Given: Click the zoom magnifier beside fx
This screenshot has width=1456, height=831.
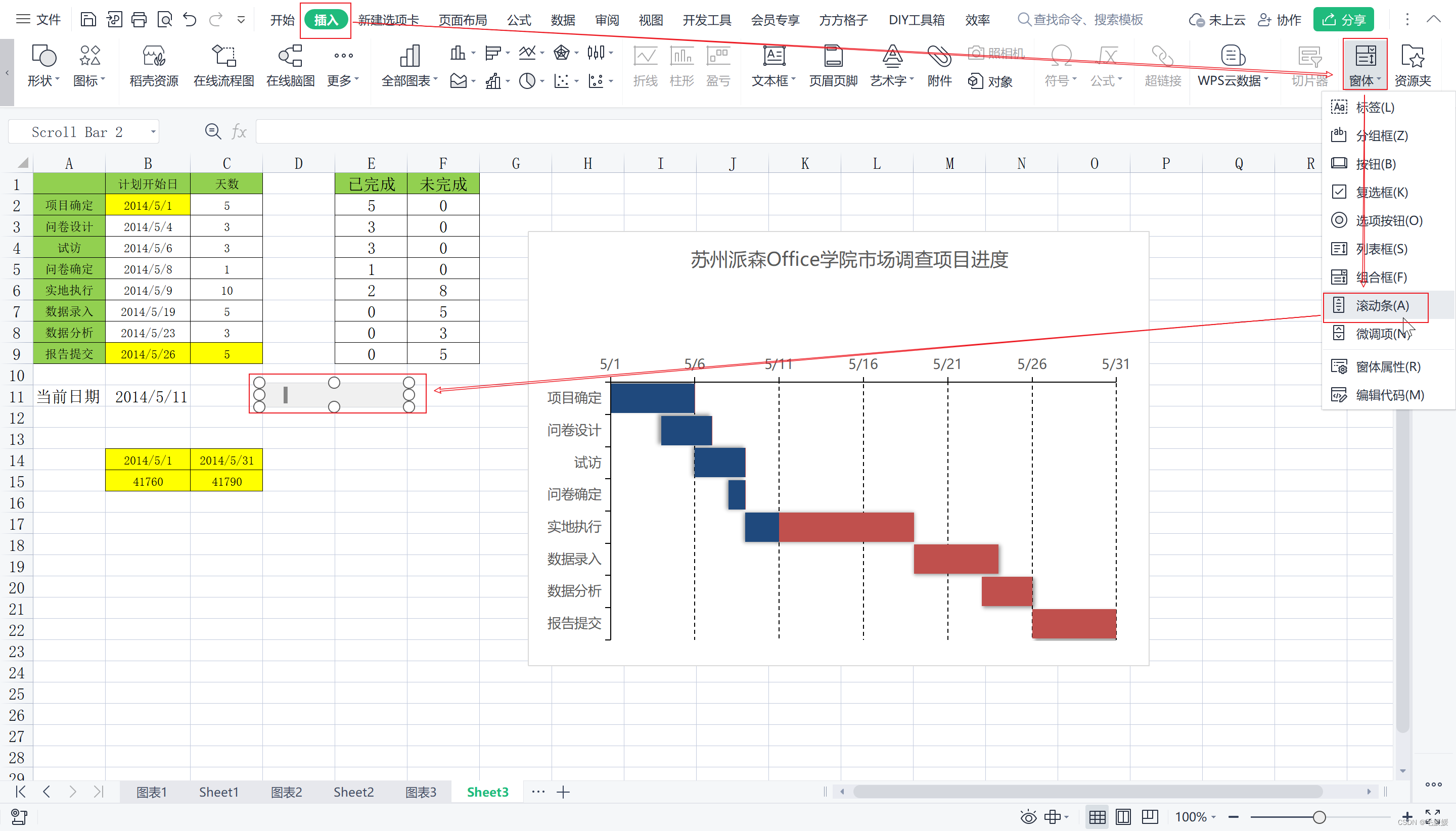Looking at the screenshot, I should point(213,132).
